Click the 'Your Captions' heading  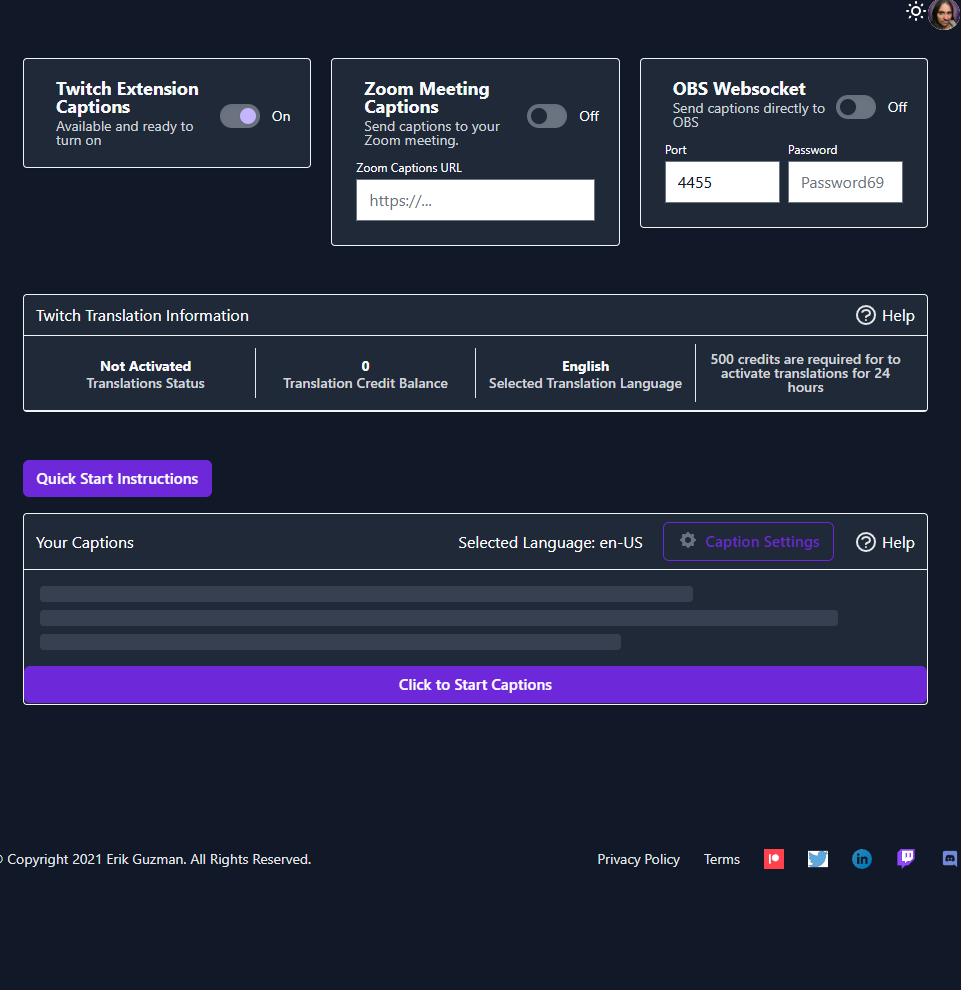[x=85, y=542]
